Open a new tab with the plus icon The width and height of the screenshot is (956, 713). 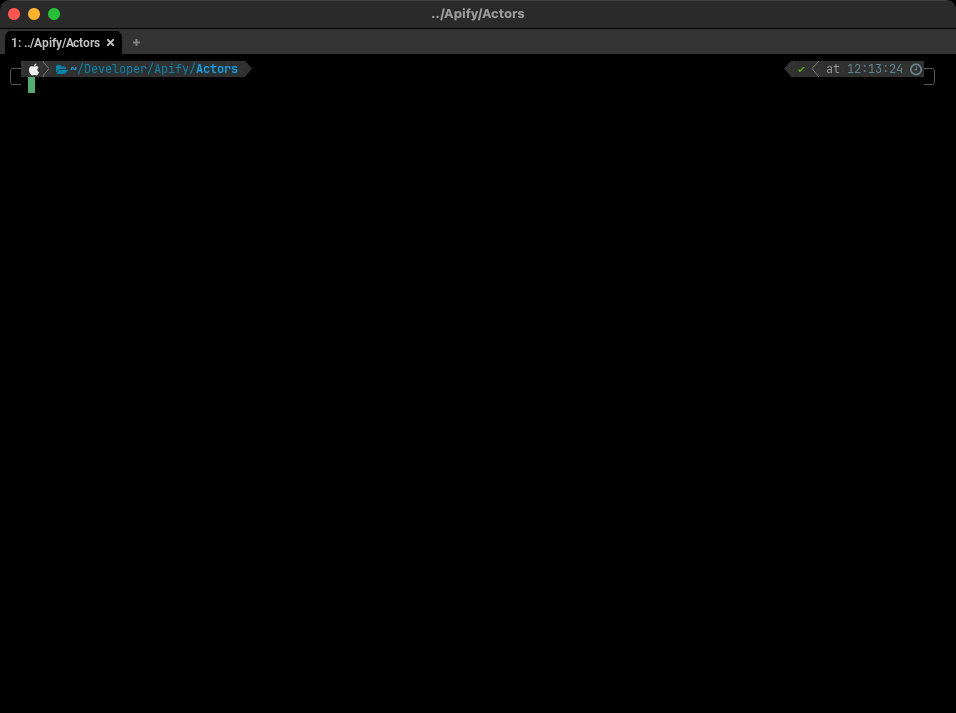[136, 43]
